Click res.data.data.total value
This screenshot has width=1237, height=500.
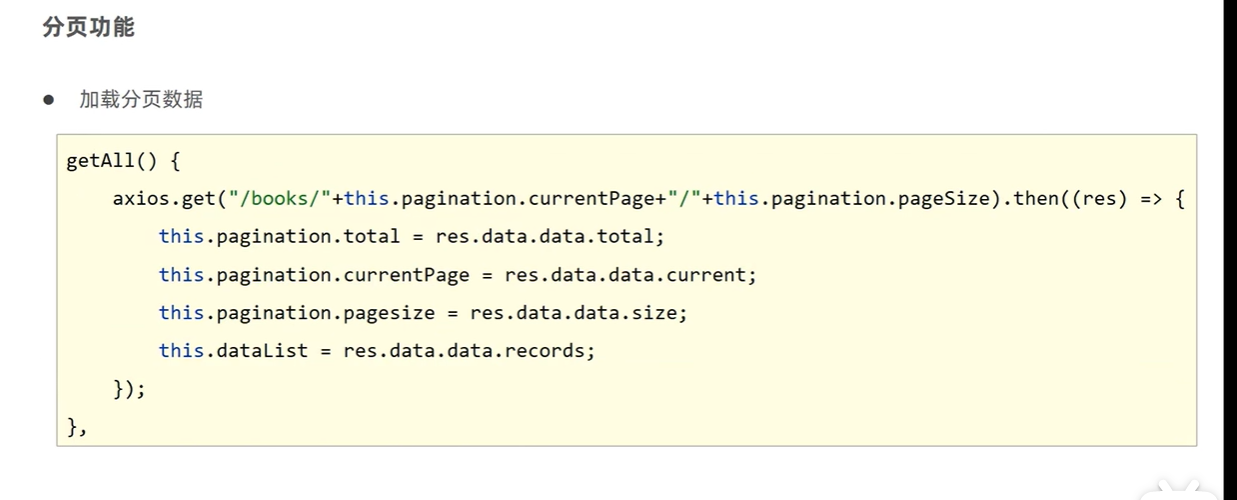pos(549,237)
